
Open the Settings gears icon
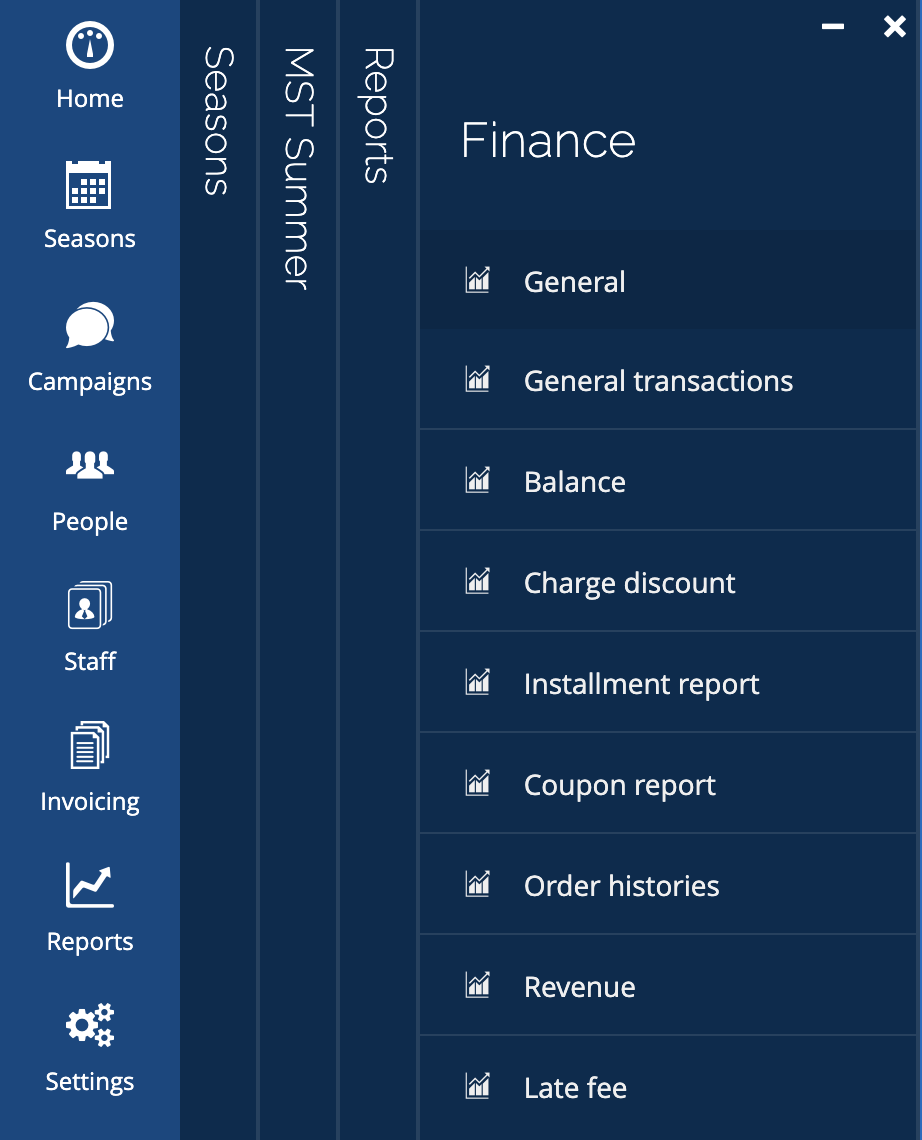pos(90,1026)
